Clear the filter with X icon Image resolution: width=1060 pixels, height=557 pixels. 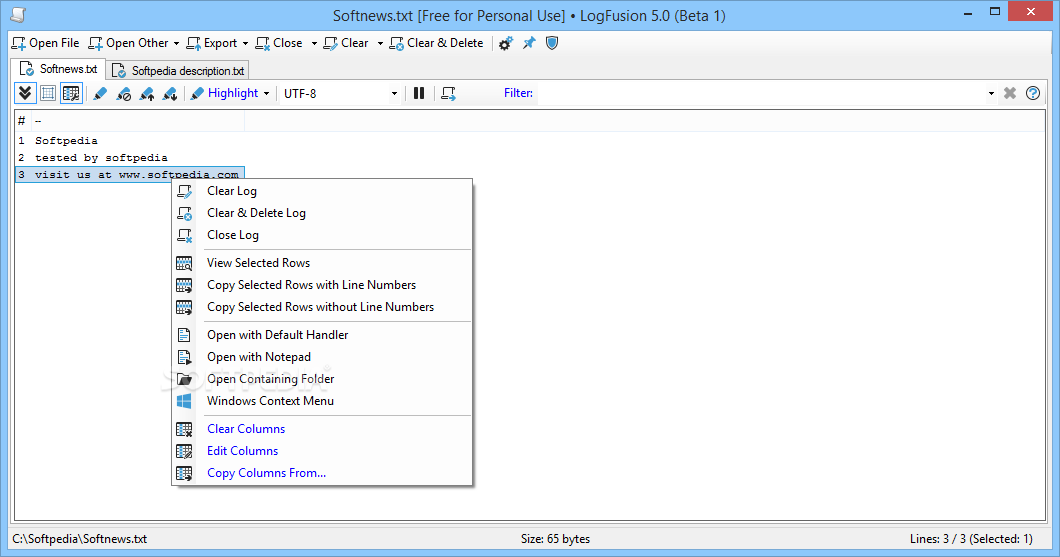(1010, 93)
